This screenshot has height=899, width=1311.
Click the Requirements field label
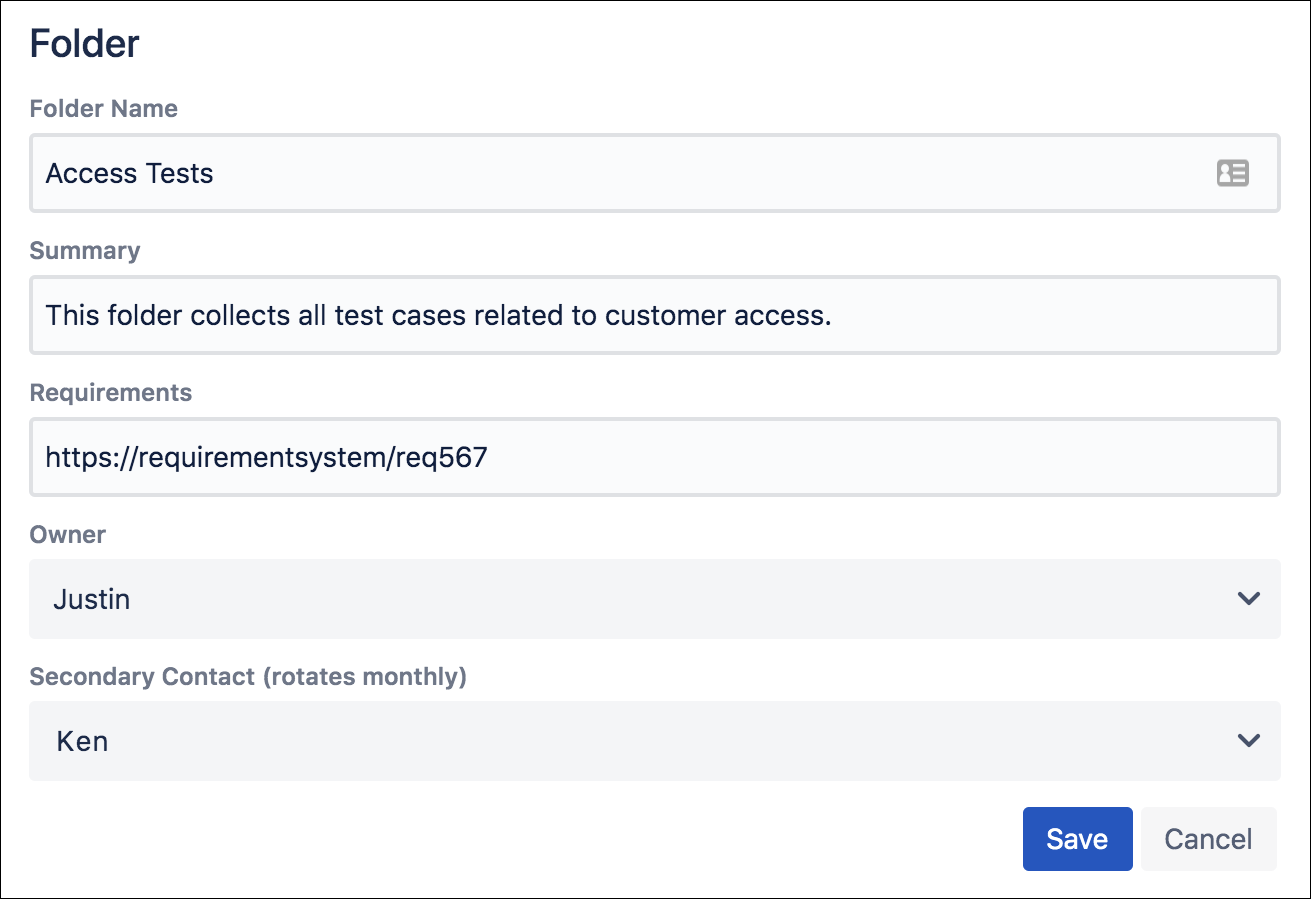[x=111, y=392]
